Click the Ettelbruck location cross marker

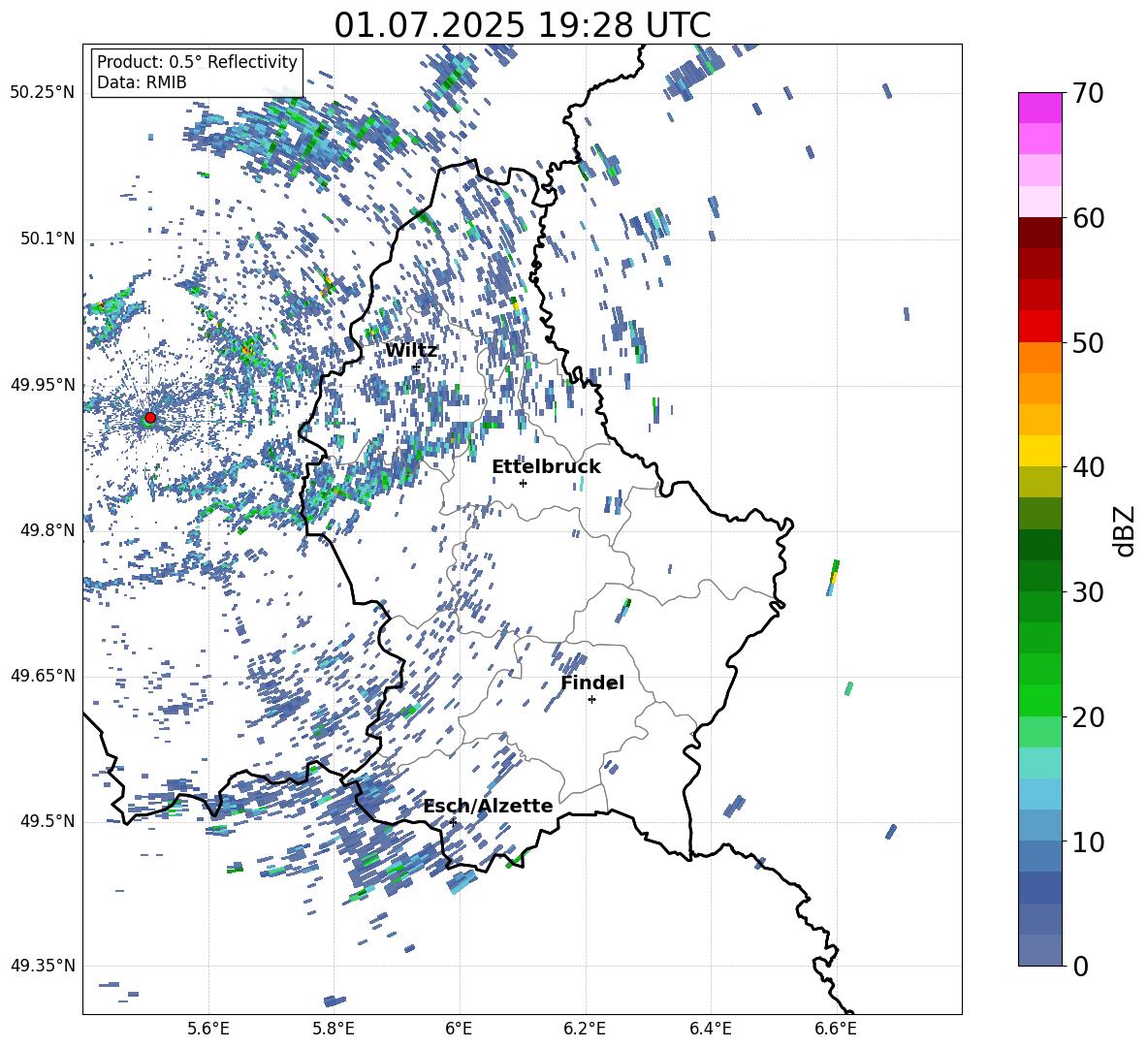click(523, 483)
